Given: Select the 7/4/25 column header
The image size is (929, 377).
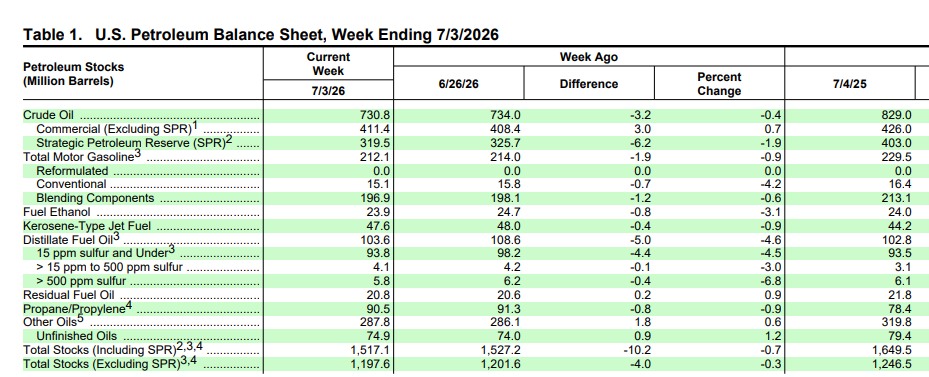Looking at the screenshot, I should (849, 84).
